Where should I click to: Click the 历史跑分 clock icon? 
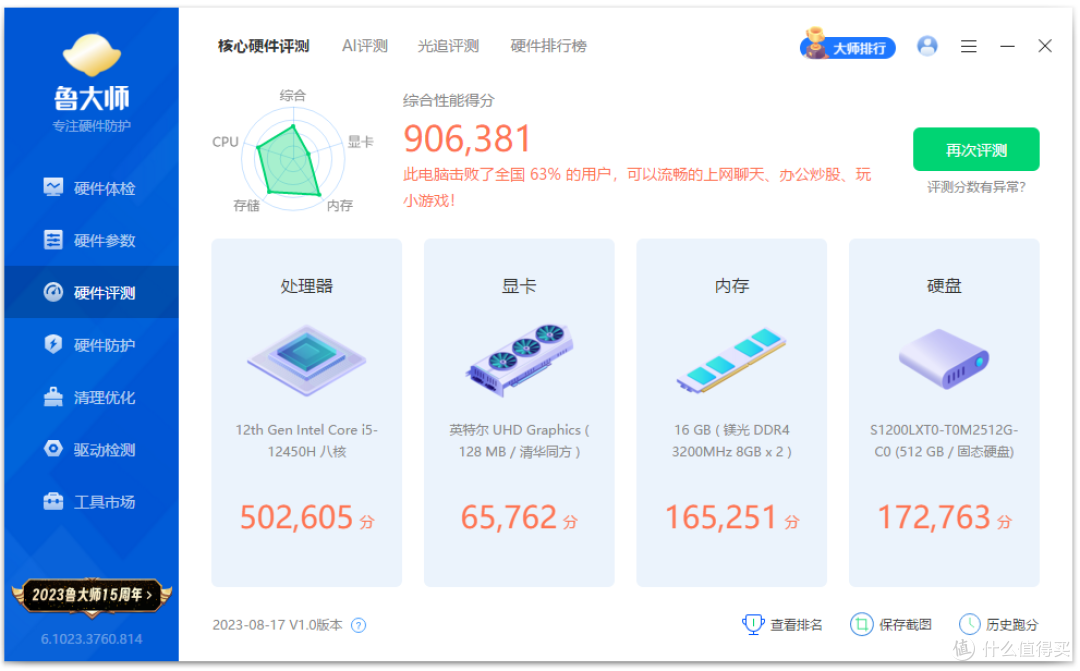(x=969, y=624)
